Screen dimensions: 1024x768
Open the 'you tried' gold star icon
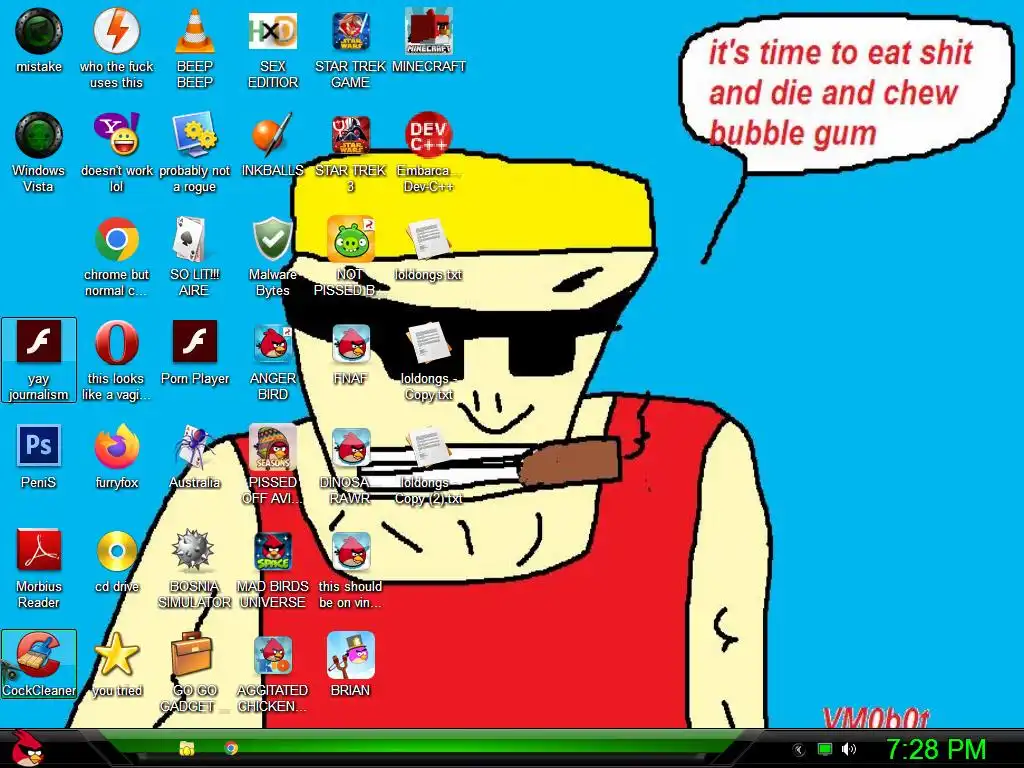[x=116, y=654]
